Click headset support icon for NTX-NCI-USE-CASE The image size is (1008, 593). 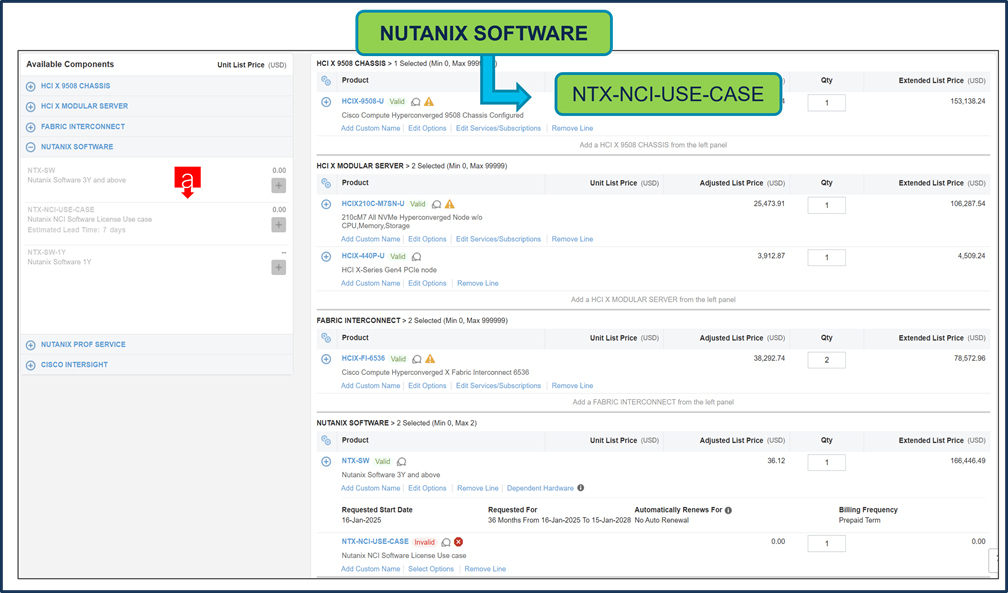[446, 542]
